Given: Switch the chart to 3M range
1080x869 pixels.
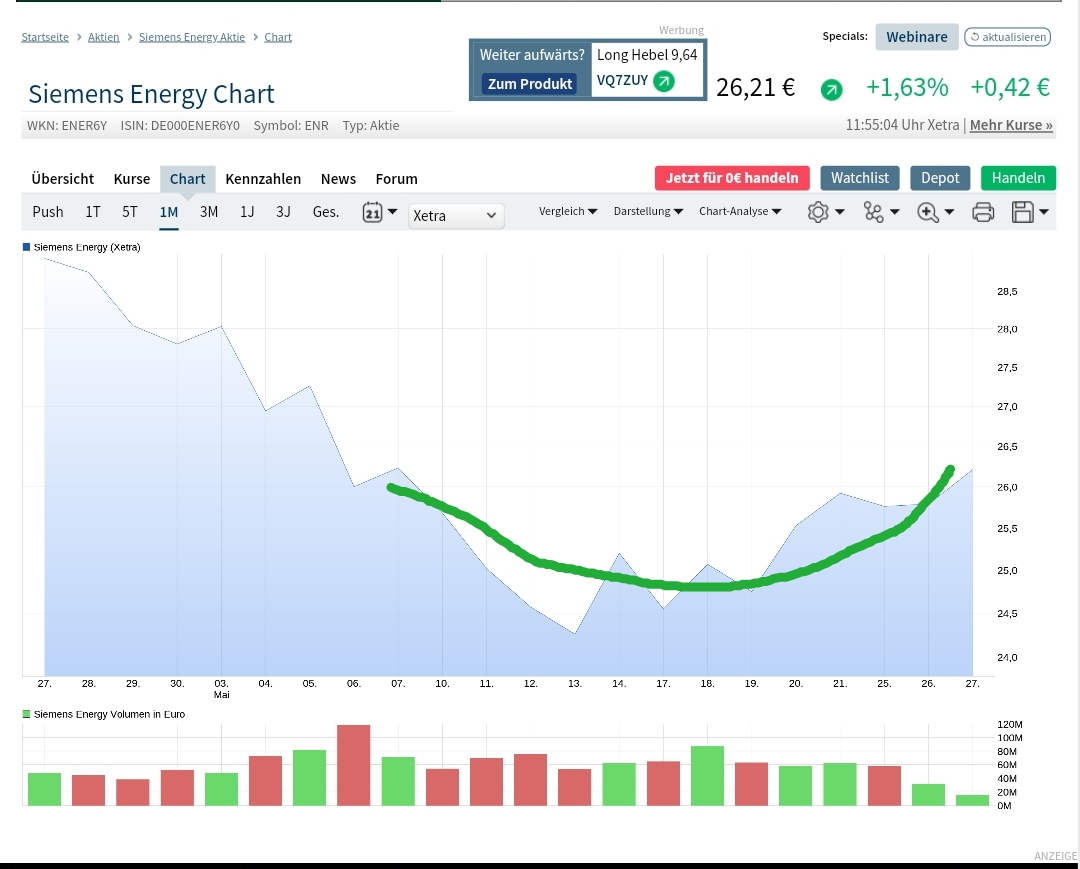Looking at the screenshot, I should [x=209, y=212].
